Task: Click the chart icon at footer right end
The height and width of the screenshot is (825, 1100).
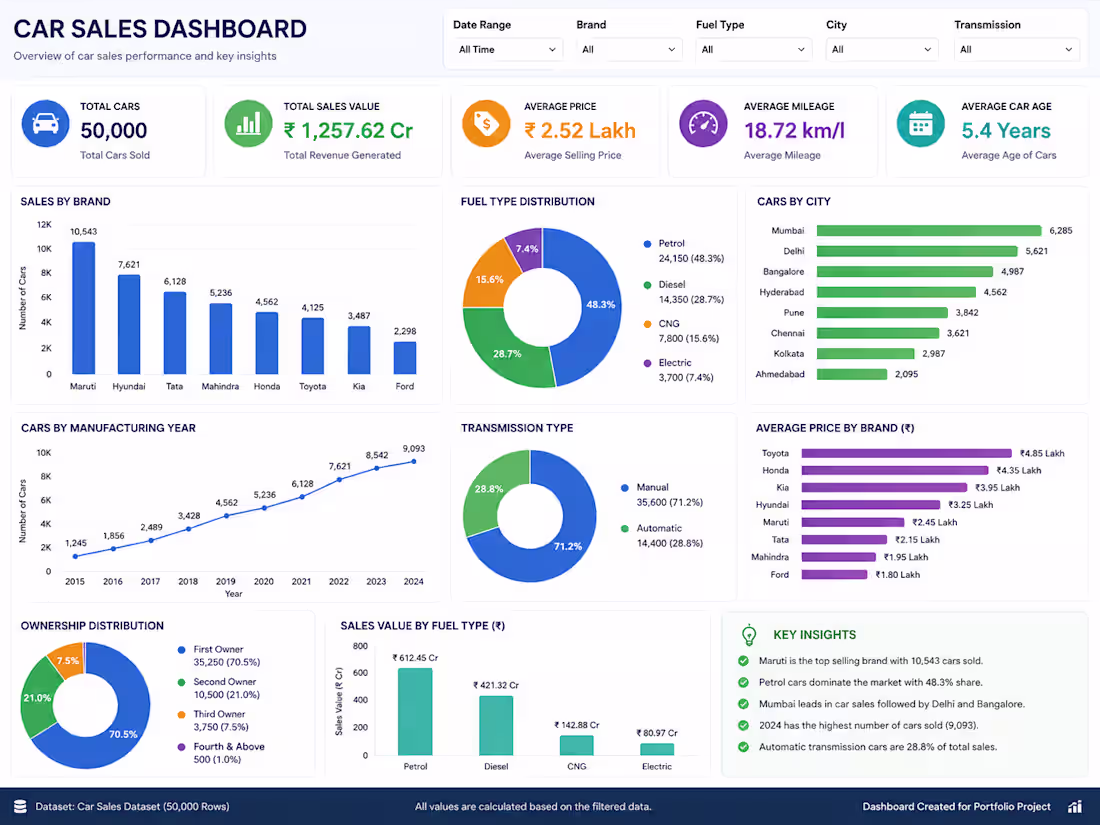Action: [1075, 807]
